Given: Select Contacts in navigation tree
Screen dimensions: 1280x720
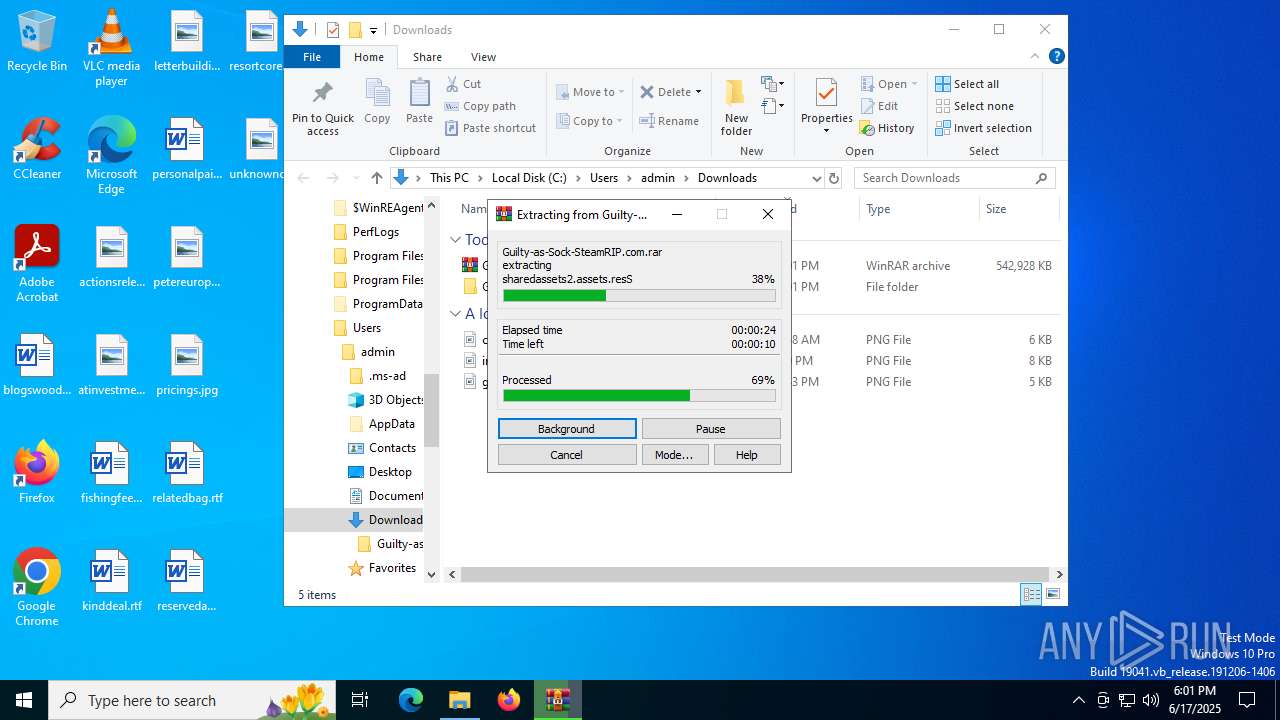Looking at the screenshot, I should click(382, 448).
